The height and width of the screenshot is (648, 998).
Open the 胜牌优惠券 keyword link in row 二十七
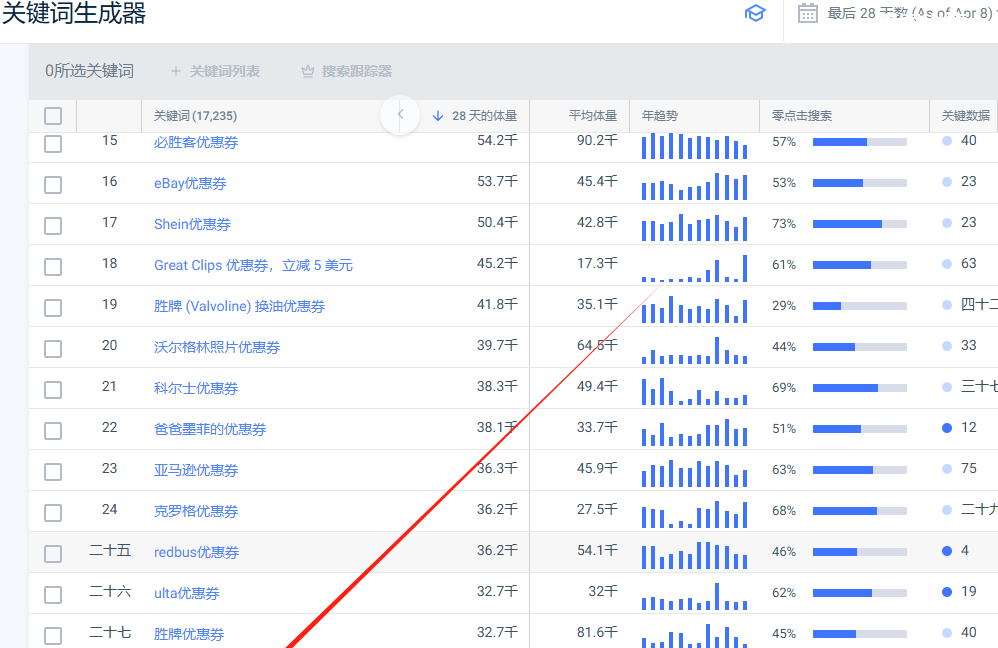click(x=189, y=634)
